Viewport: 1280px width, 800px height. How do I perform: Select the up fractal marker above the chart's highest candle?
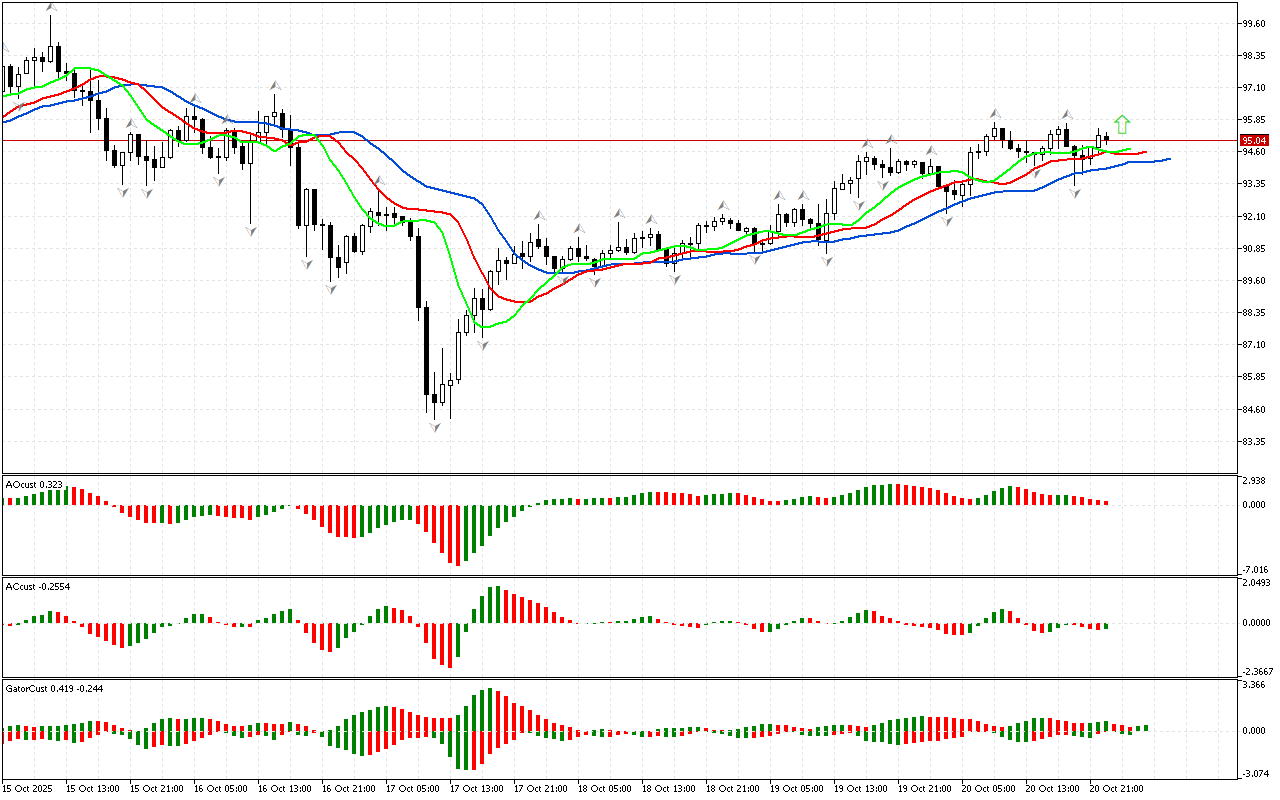[x=50, y=8]
